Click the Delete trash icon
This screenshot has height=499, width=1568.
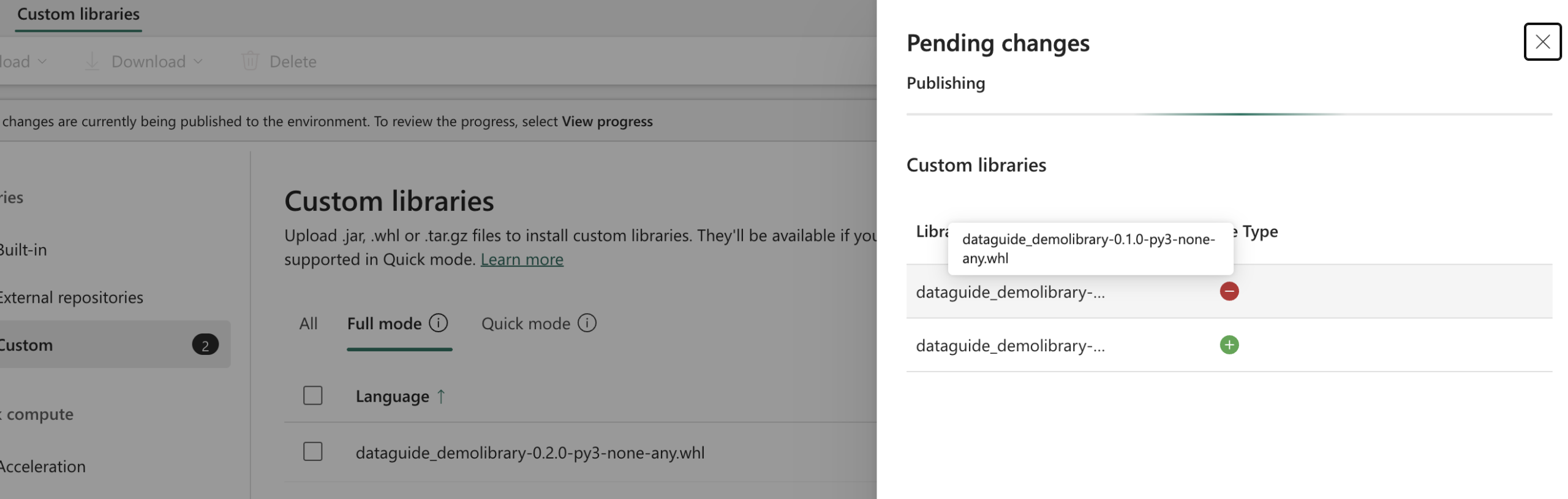click(250, 61)
